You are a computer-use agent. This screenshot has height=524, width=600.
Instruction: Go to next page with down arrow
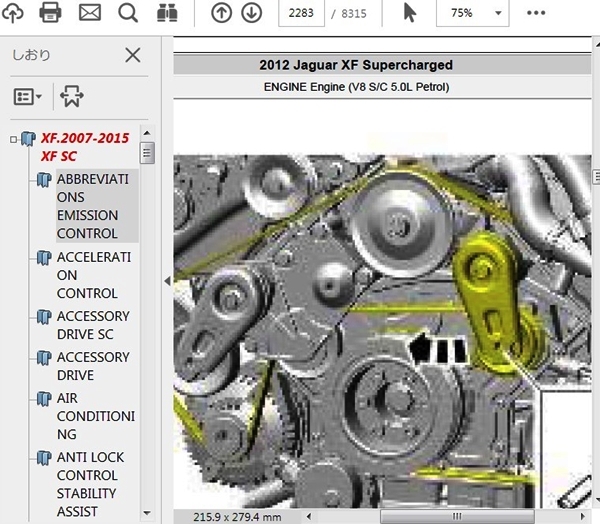[251, 13]
